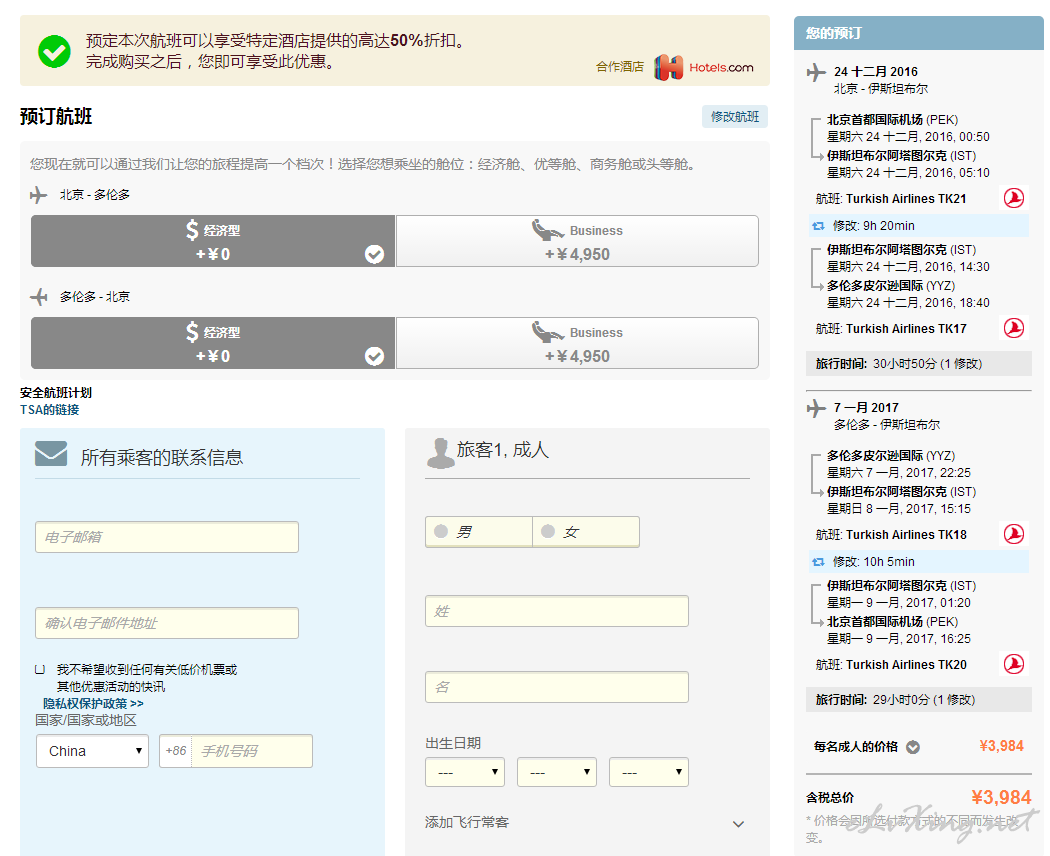The width and height of the screenshot is (1050, 856).
Task: Click the price details chevron beside 每名成人的价格
Action: coord(913,747)
